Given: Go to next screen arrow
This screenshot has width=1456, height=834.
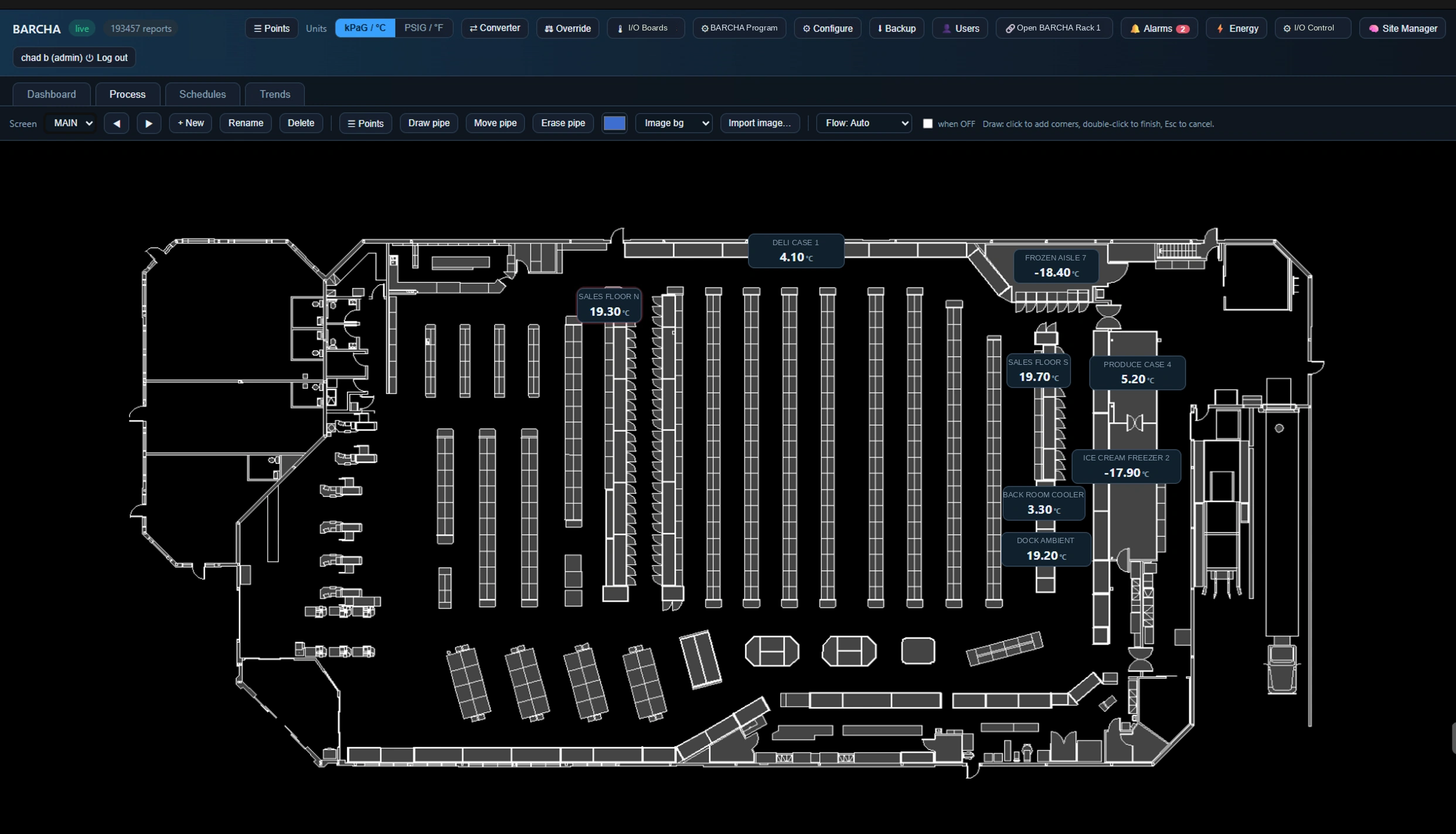Looking at the screenshot, I should (x=149, y=123).
